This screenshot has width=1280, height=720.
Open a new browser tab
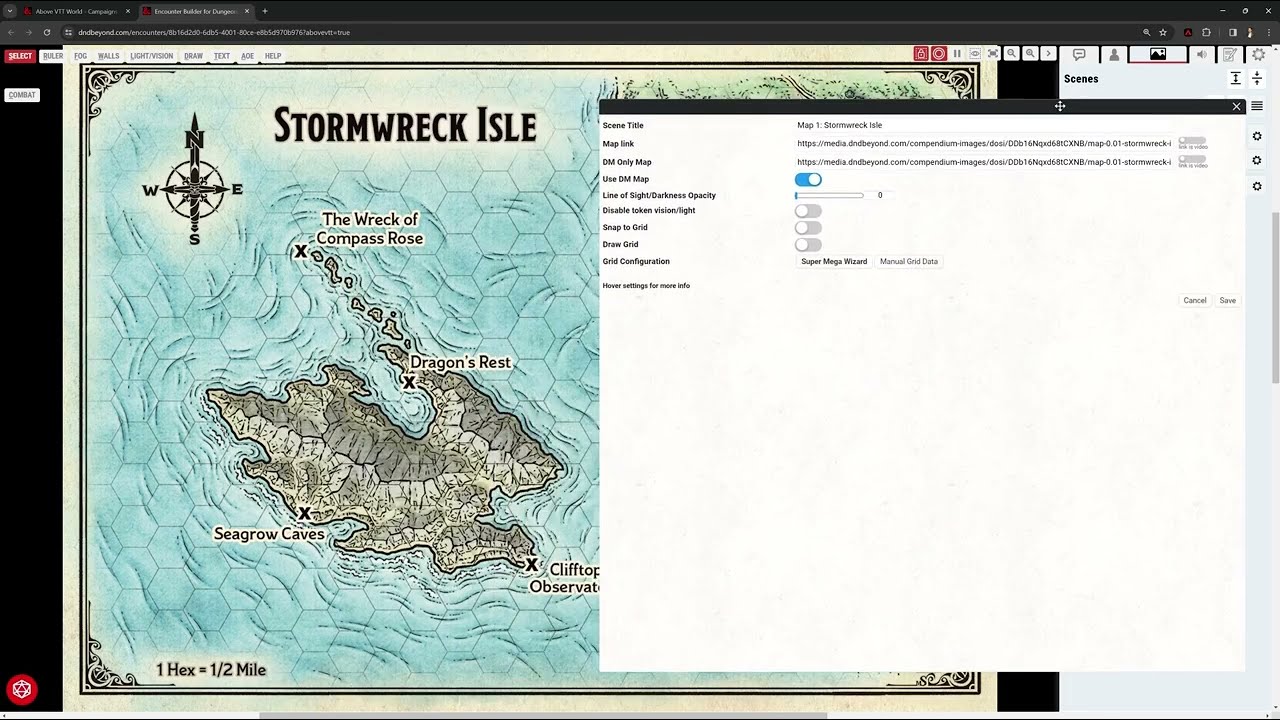pos(264,11)
